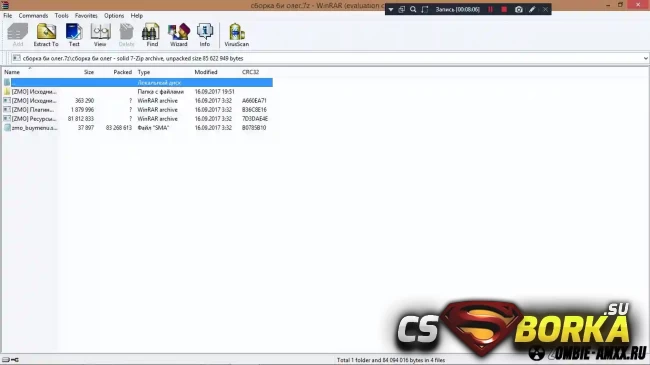This screenshot has width=650, height=365.
Task: Click the CRC32 value 7D3DAE4E
Action: (255, 119)
